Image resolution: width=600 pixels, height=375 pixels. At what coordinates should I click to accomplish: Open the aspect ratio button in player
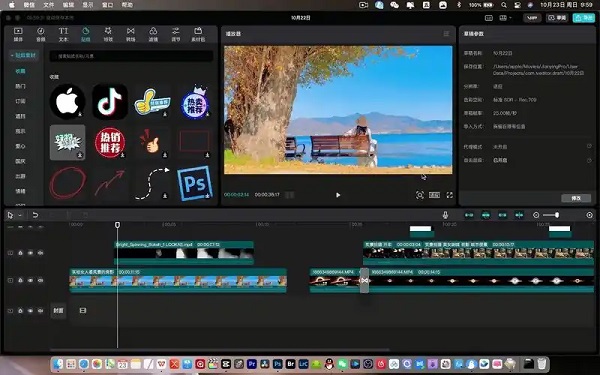(x=434, y=195)
